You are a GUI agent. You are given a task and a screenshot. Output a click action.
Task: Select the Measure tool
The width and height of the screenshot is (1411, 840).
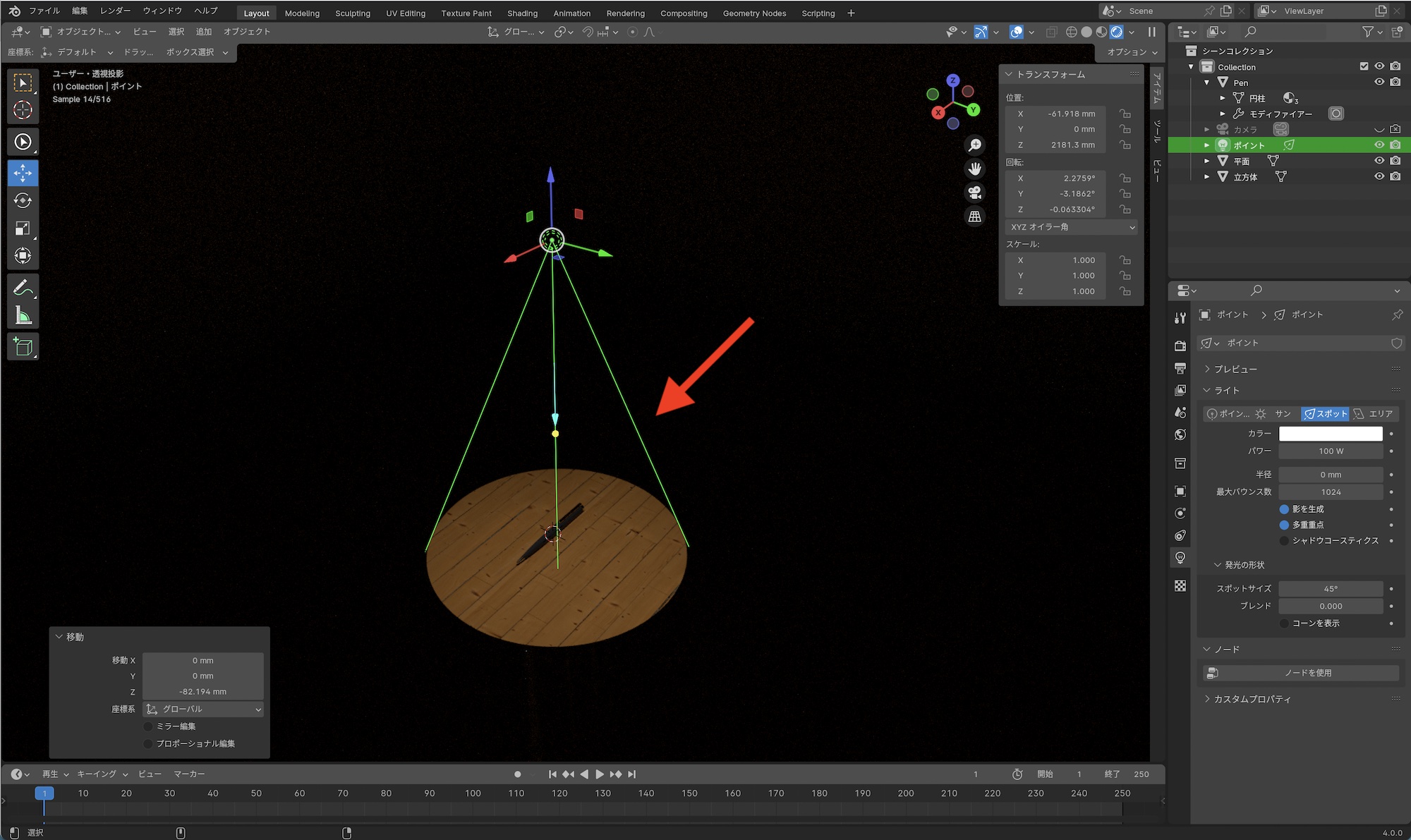coord(23,316)
